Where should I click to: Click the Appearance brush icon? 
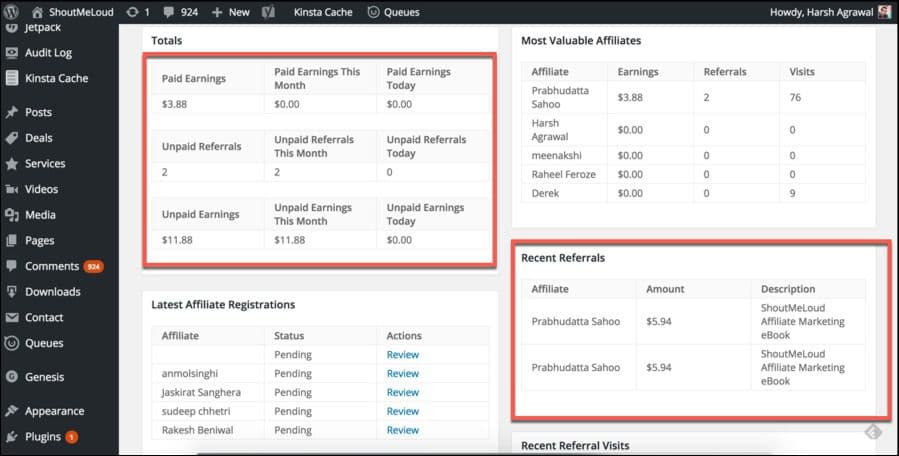[x=11, y=411]
